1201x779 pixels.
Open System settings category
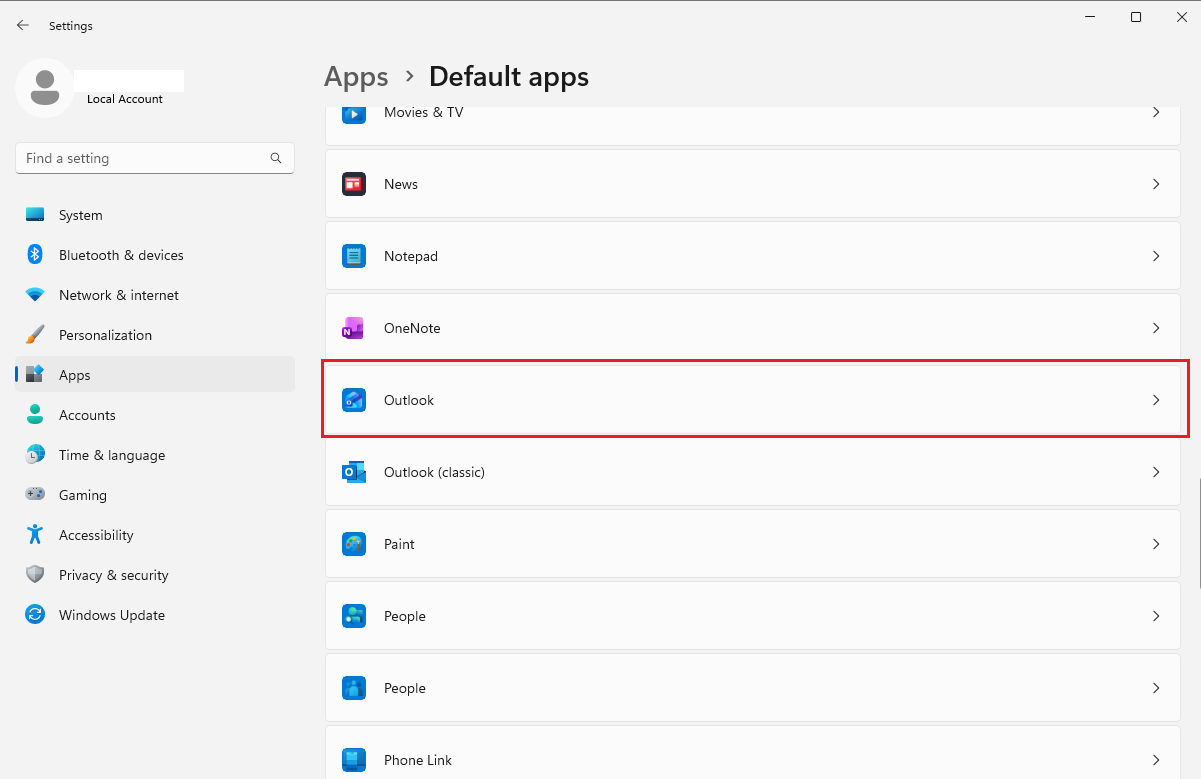click(x=155, y=215)
